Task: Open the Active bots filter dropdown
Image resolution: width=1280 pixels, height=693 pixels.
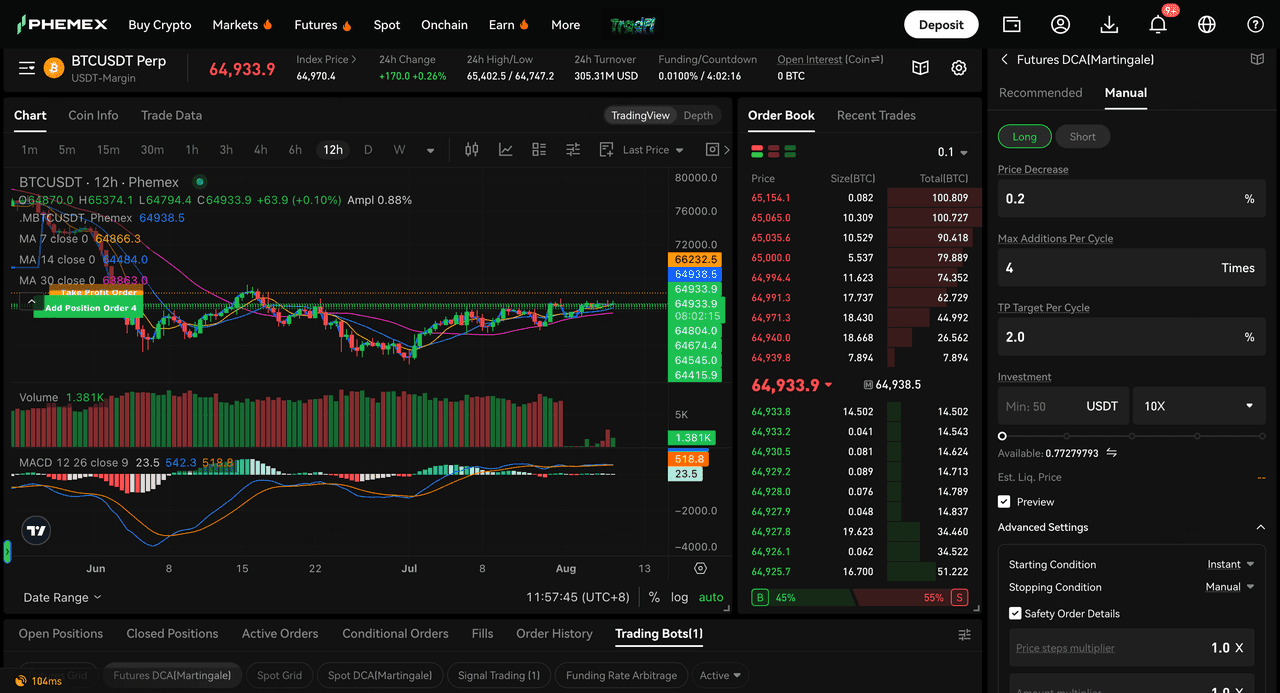Action: tap(721, 675)
